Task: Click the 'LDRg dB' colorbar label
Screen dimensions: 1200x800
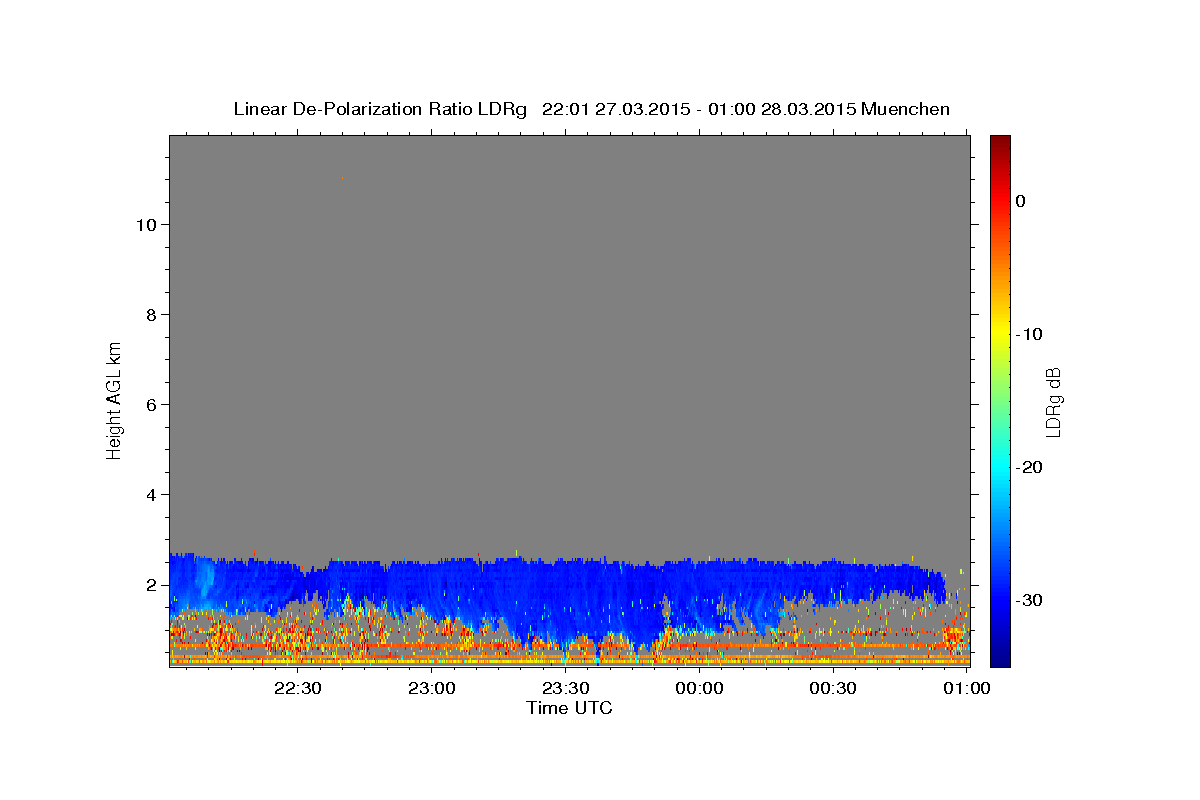Action: (x=1052, y=401)
